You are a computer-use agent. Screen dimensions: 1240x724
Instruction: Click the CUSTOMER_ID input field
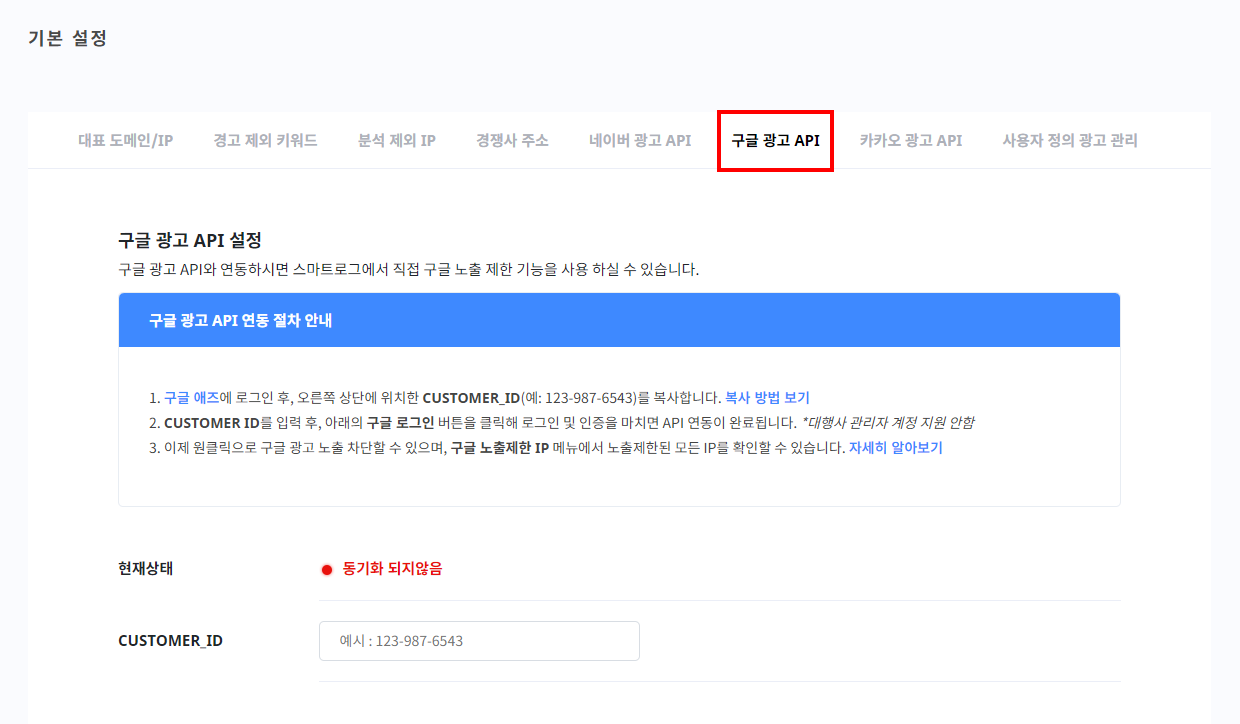point(478,640)
